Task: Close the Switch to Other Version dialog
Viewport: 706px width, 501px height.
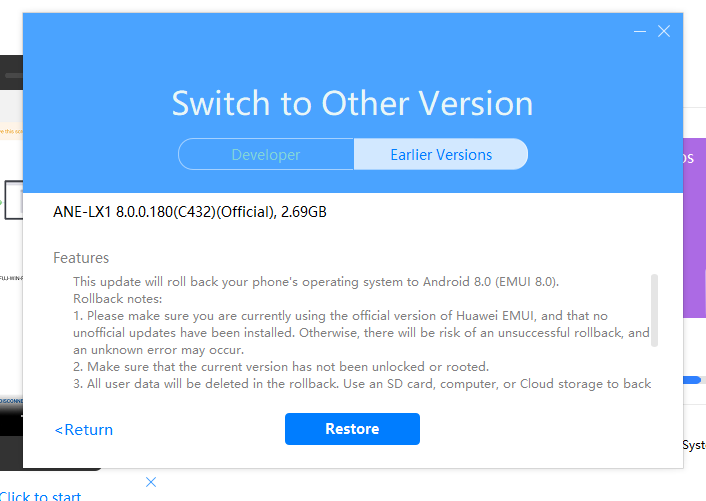Action: (x=664, y=32)
